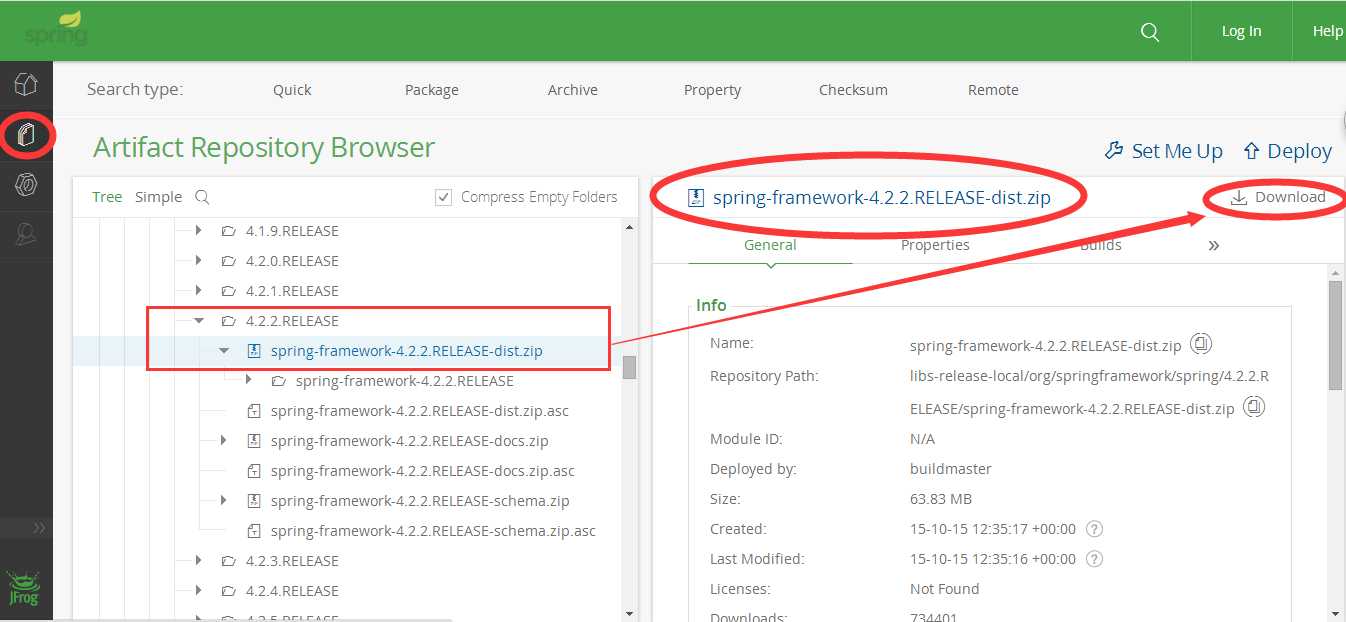Select the Property search type
The width and height of the screenshot is (1346, 622).
click(x=712, y=90)
